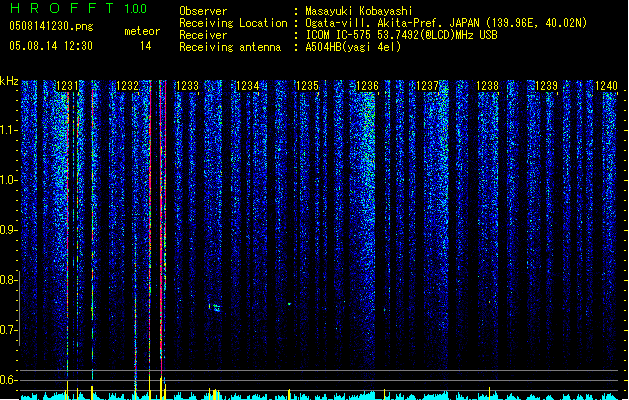Click observer name Masayuki Kobayashi
629x400 pixels.
[x=358, y=11]
